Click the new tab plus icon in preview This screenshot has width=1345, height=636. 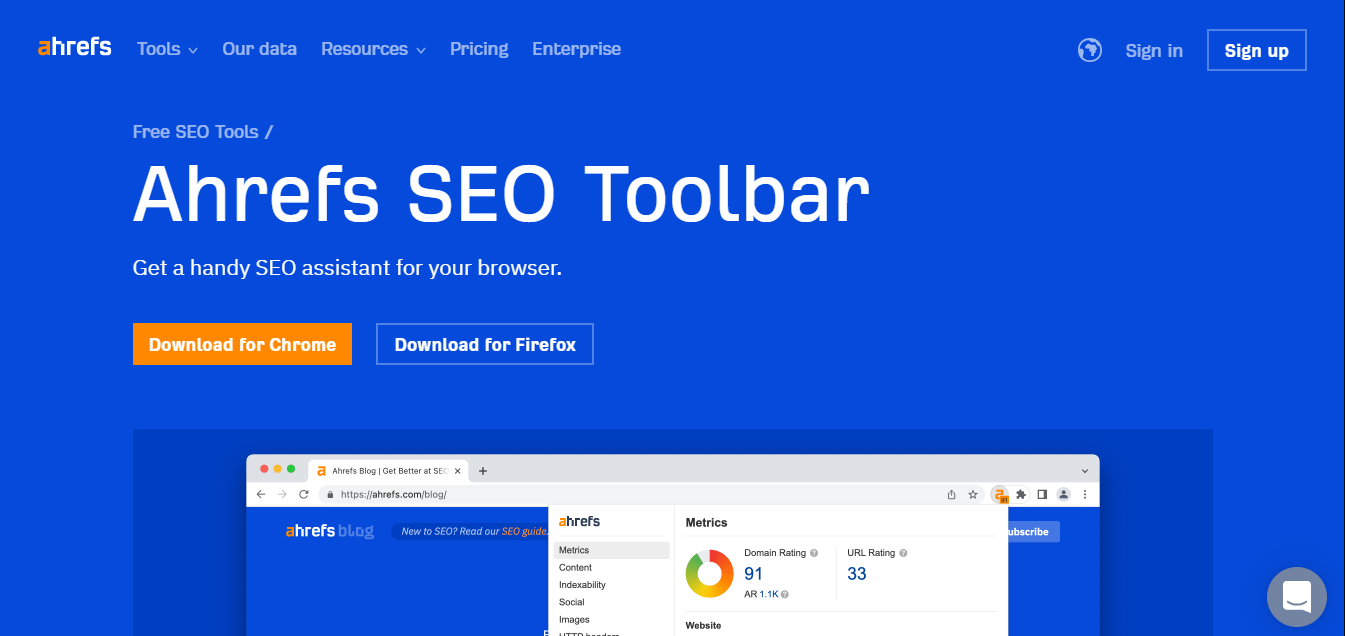point(483,470)
